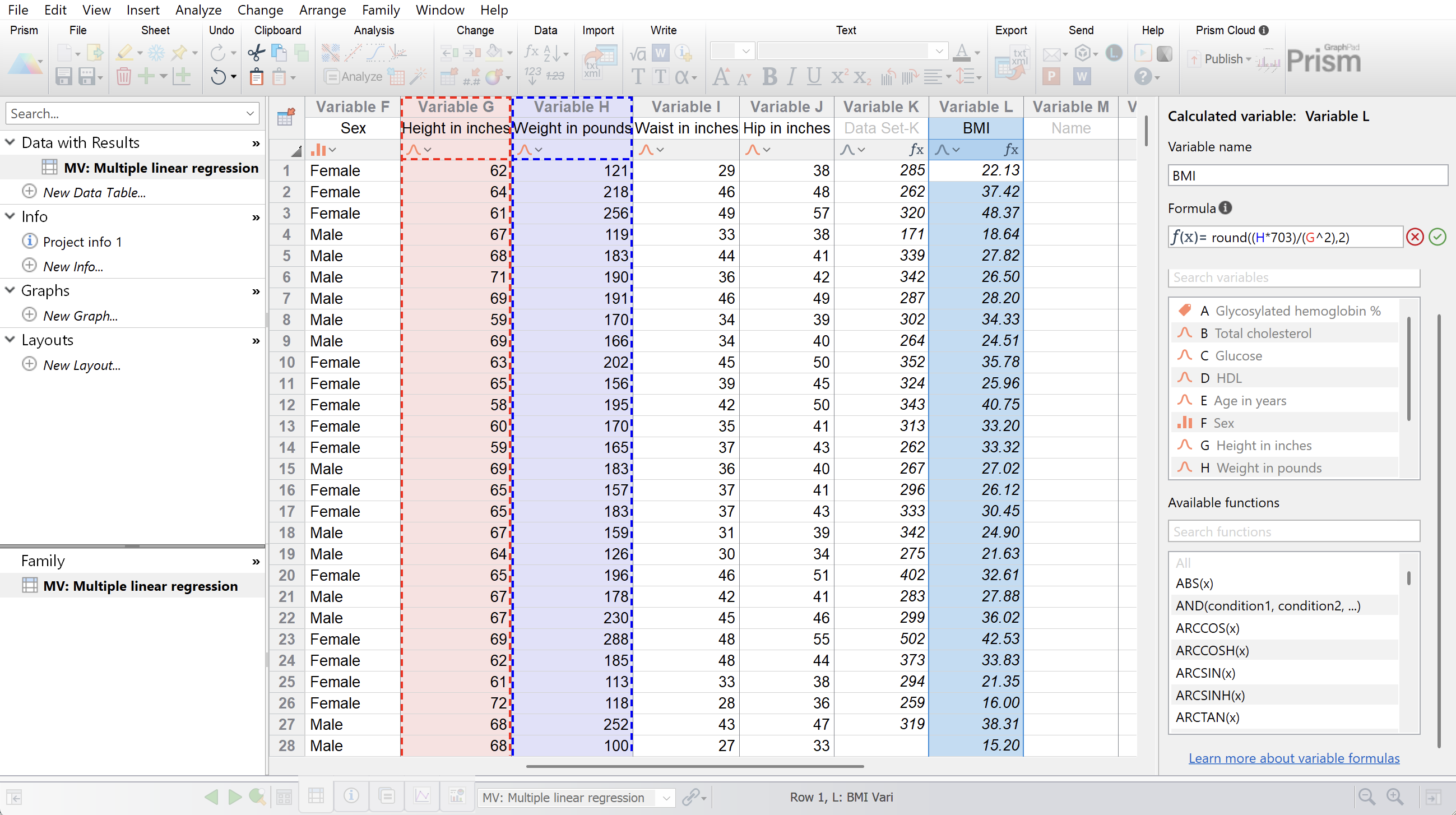Screen dimensions: 1456x815
Task: Click the Analyze button in toolbar
Action: click(354, 76)
